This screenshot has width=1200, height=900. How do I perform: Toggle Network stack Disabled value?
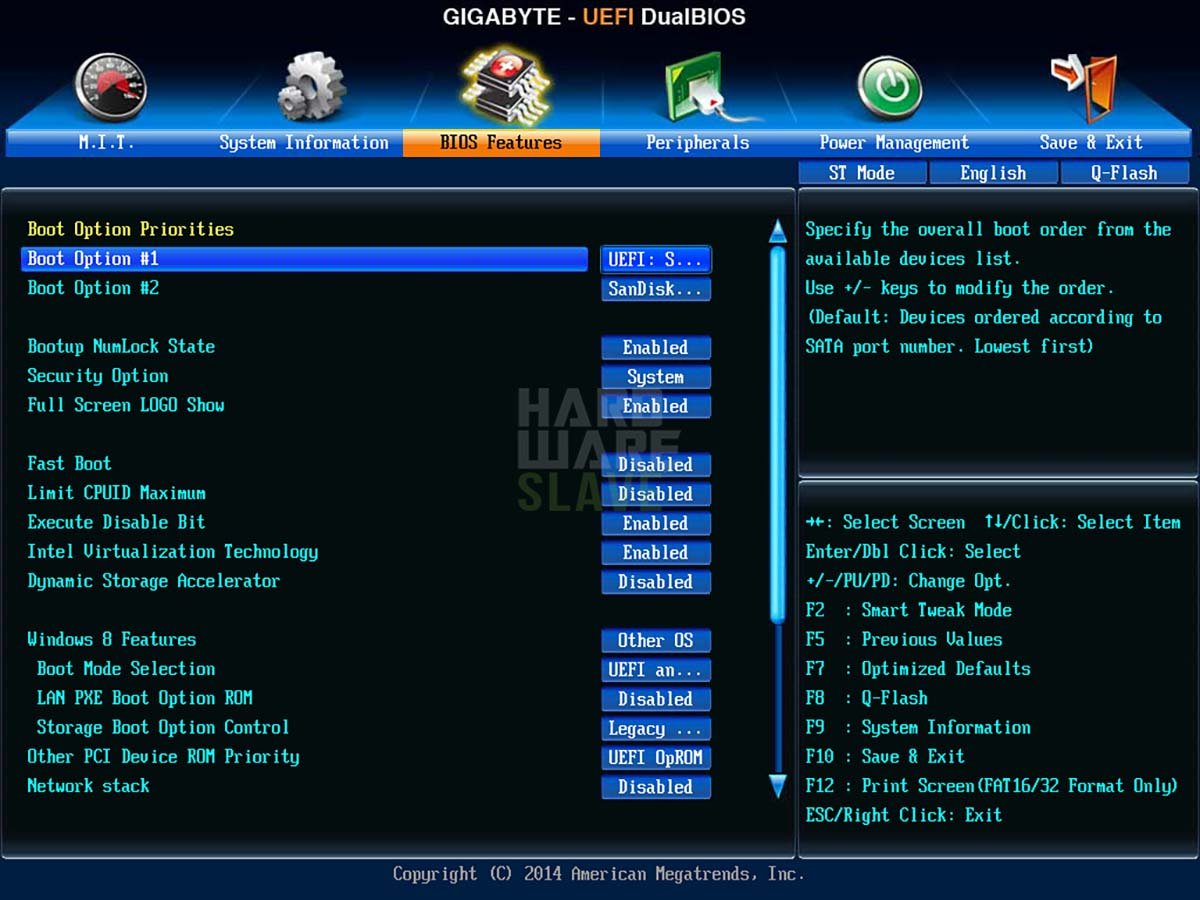(x=656, y=787)
